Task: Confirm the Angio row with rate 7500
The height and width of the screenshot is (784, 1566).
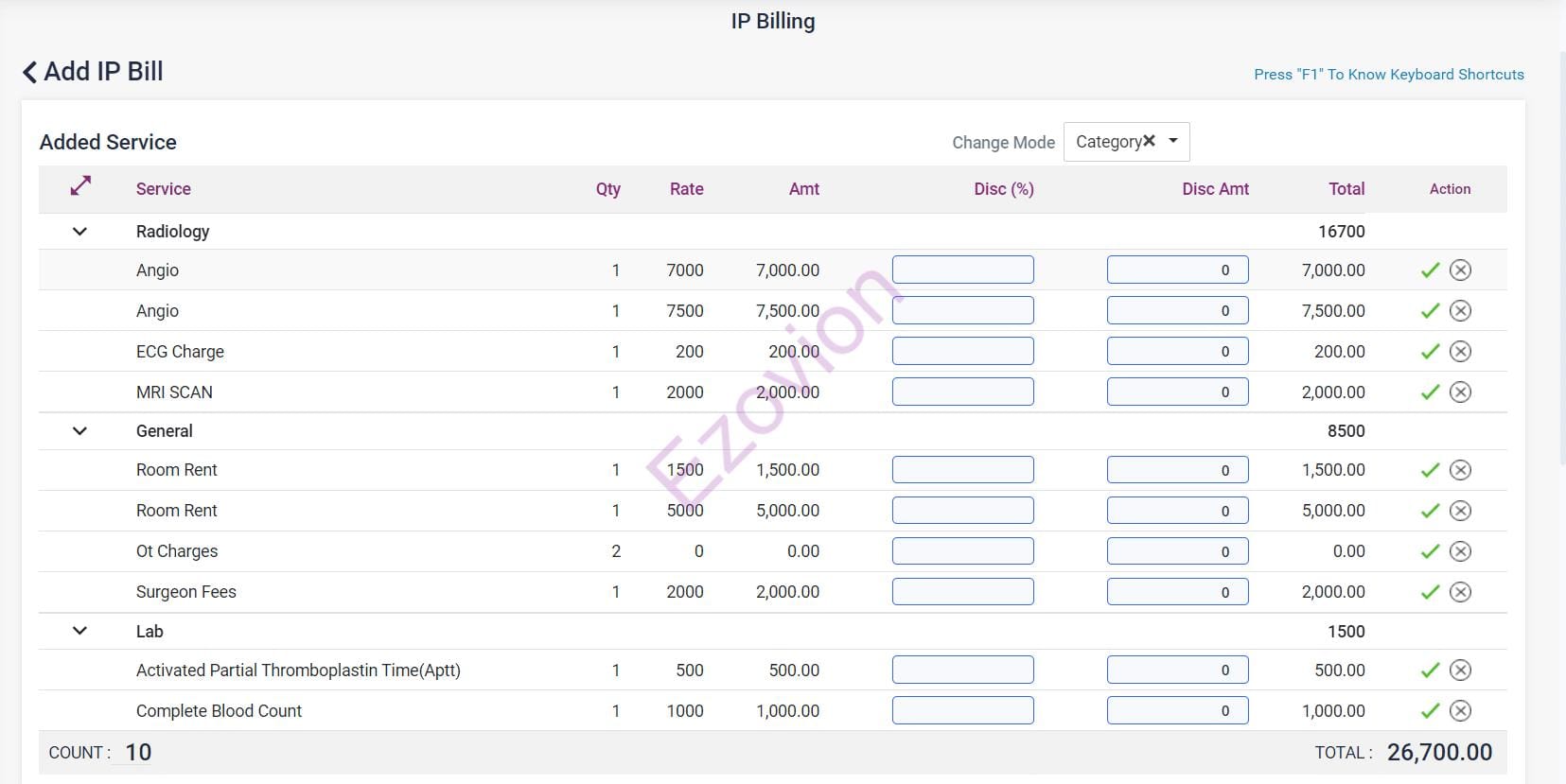Action: [x=1430, y=311]
